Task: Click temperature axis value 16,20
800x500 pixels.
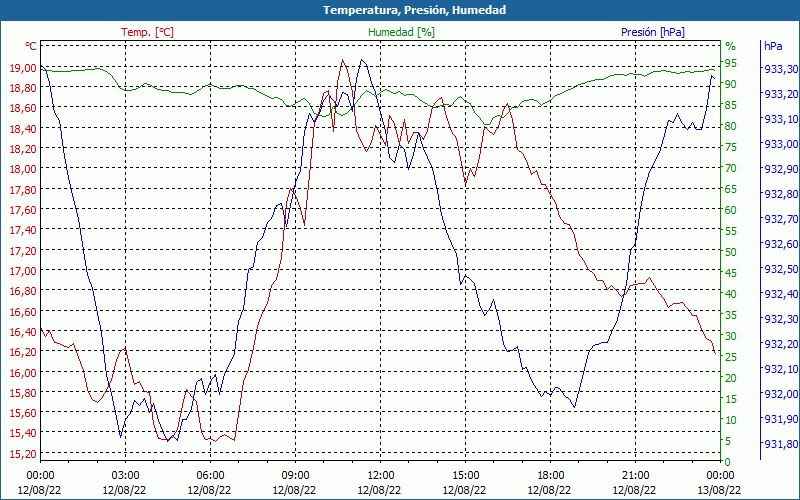Action: pyautogui.click(x=23, y=352)
